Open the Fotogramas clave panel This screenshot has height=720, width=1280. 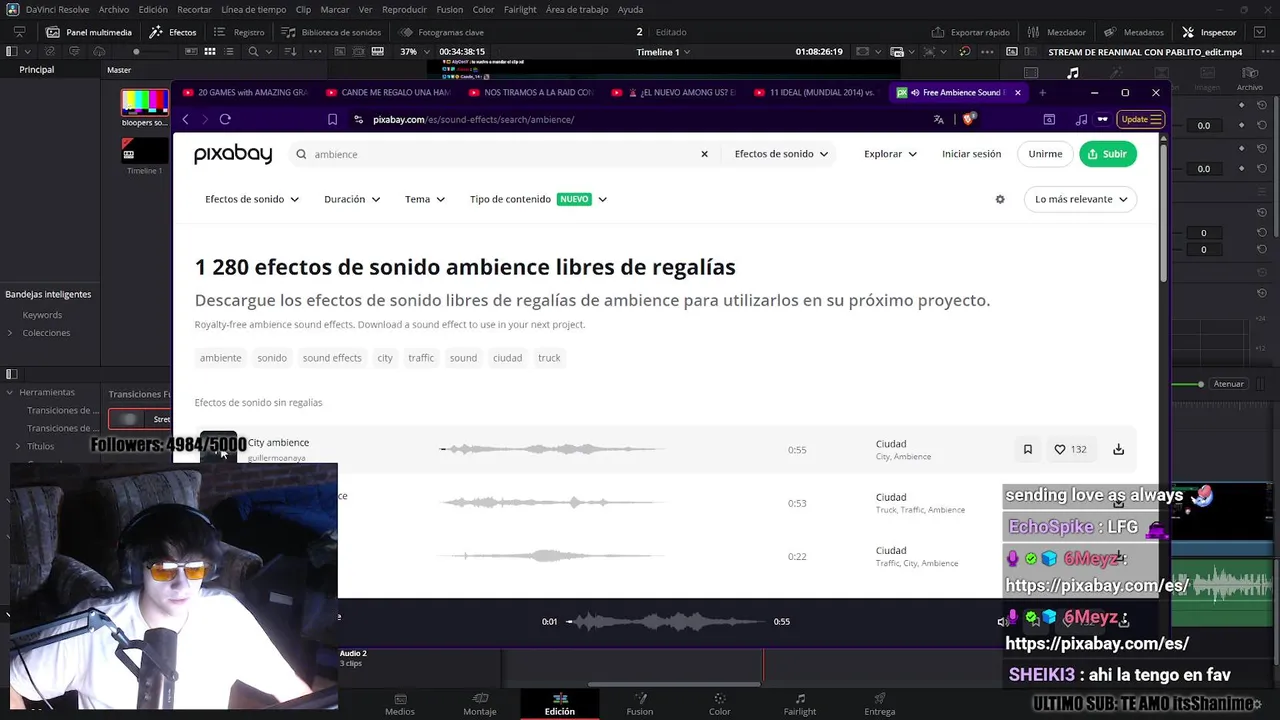(441, 32)
